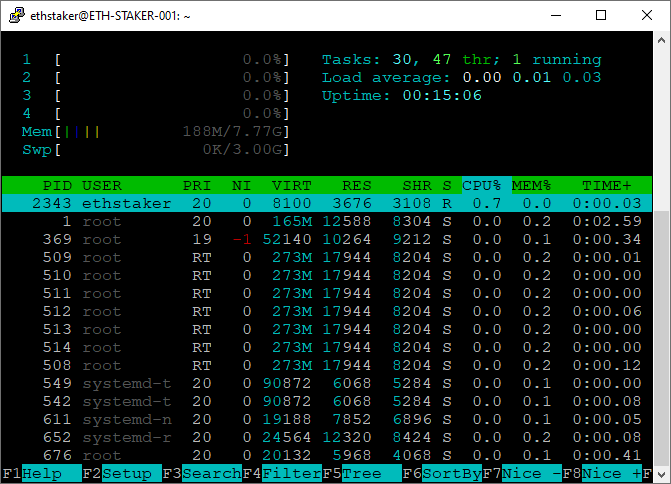Screen dimensions: 671x484
Task: Click the F8 Nice + button
Action: (602, 474)
